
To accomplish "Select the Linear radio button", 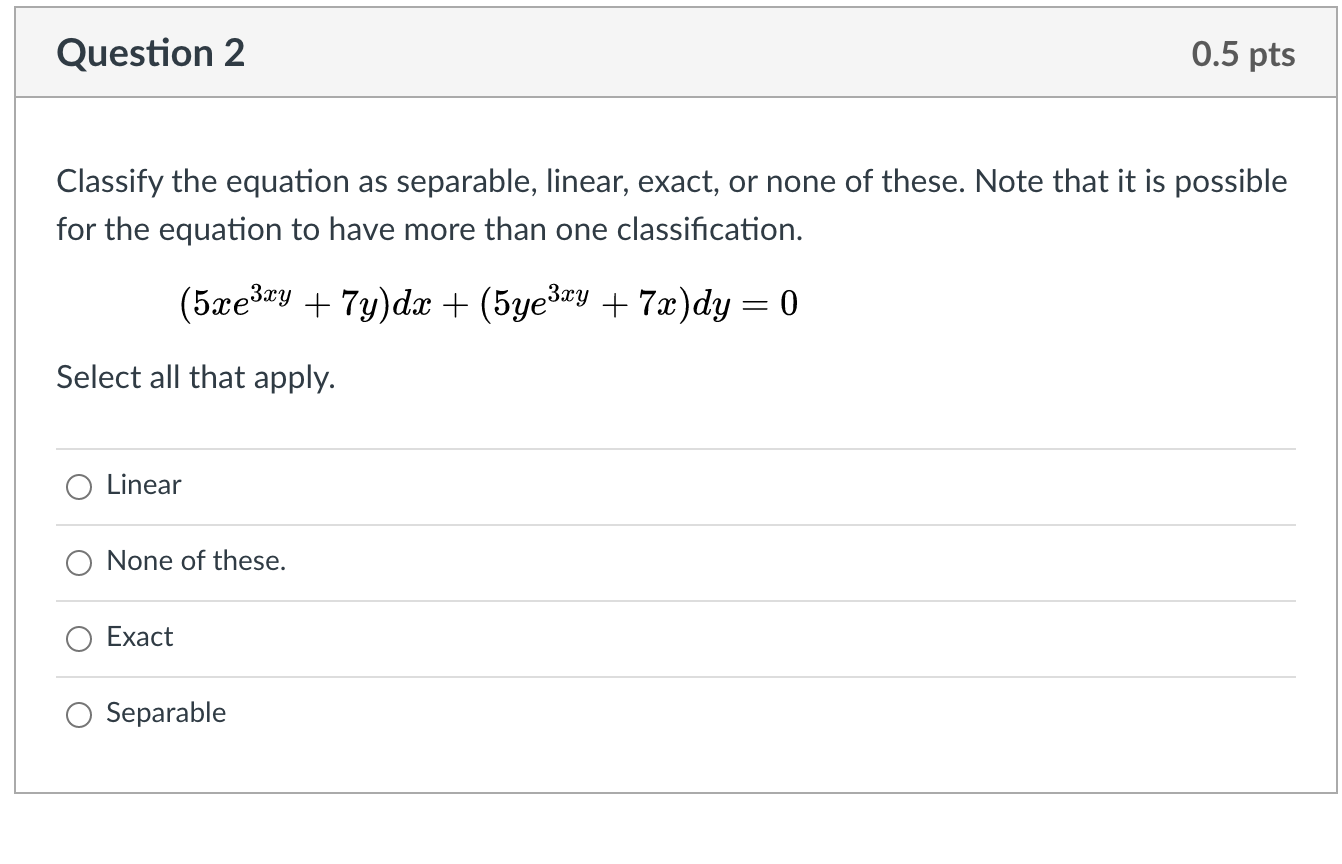I will point(79,486).
